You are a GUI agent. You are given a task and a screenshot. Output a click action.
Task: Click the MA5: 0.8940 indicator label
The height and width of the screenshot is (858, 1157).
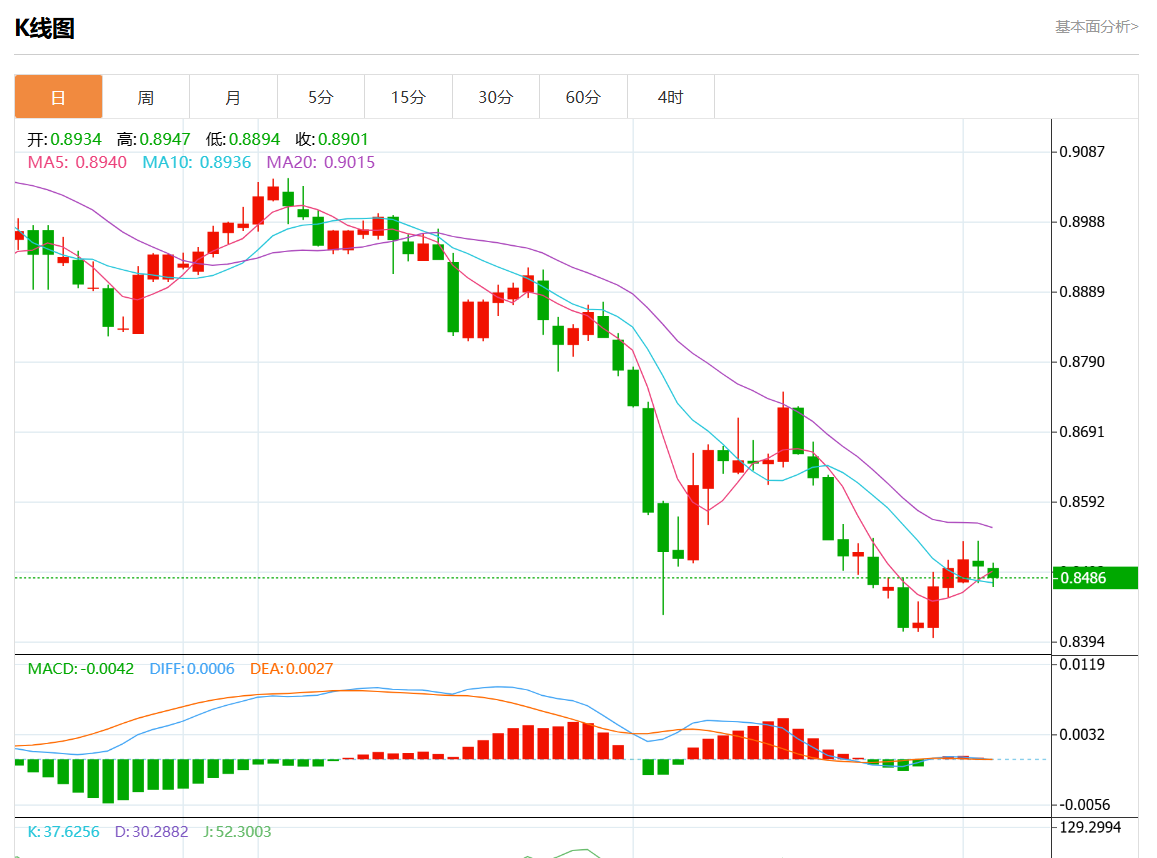(x=77, y=162)
